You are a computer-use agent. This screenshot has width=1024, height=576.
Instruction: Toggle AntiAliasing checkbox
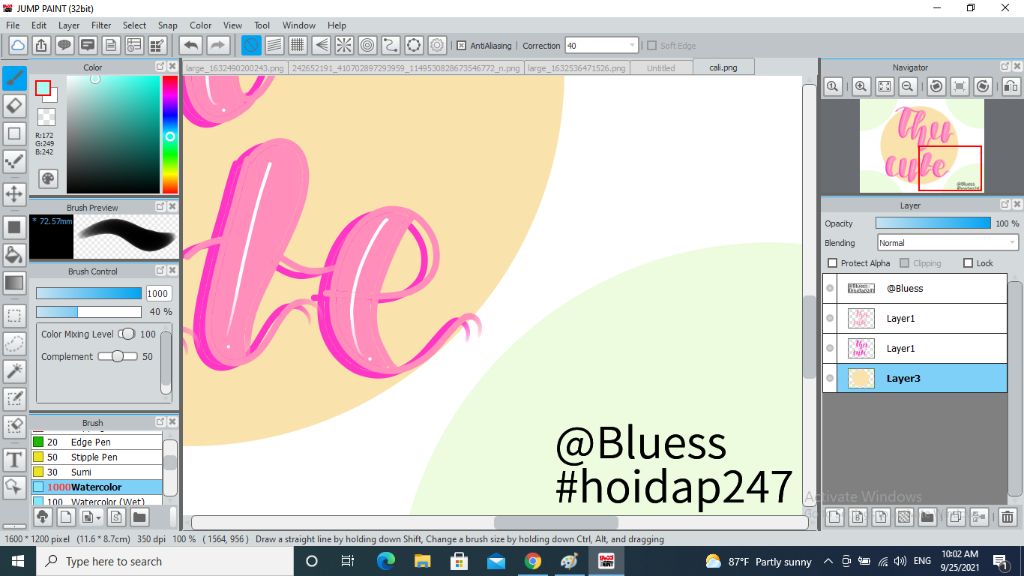(x=461, y=46)
